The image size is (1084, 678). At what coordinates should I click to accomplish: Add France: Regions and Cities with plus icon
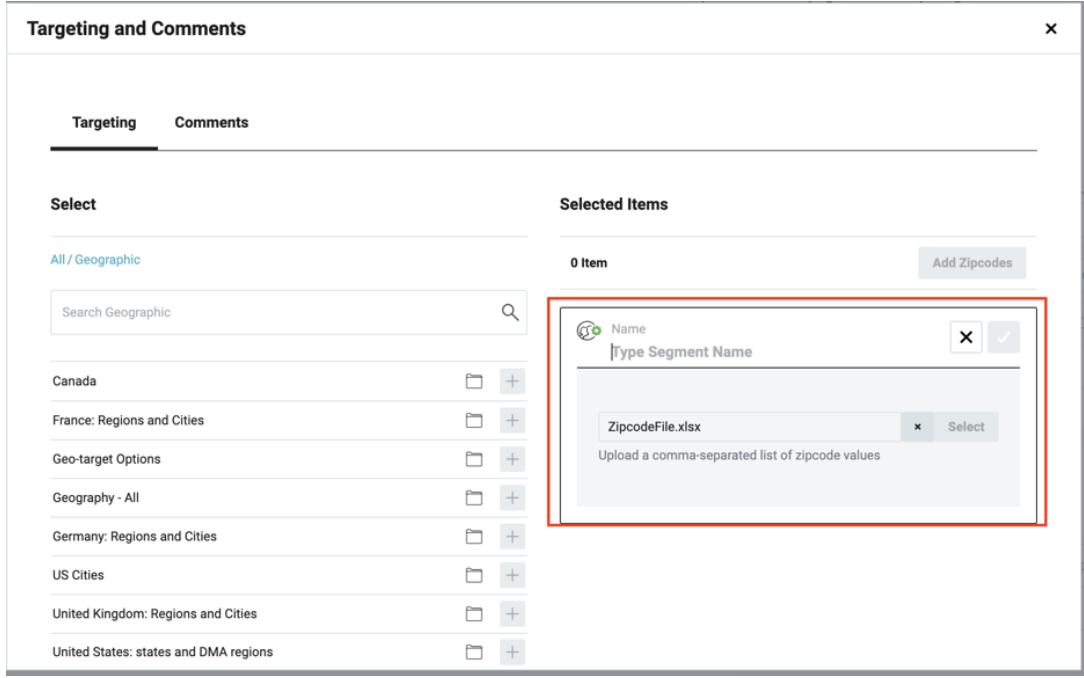pos(512,420)
